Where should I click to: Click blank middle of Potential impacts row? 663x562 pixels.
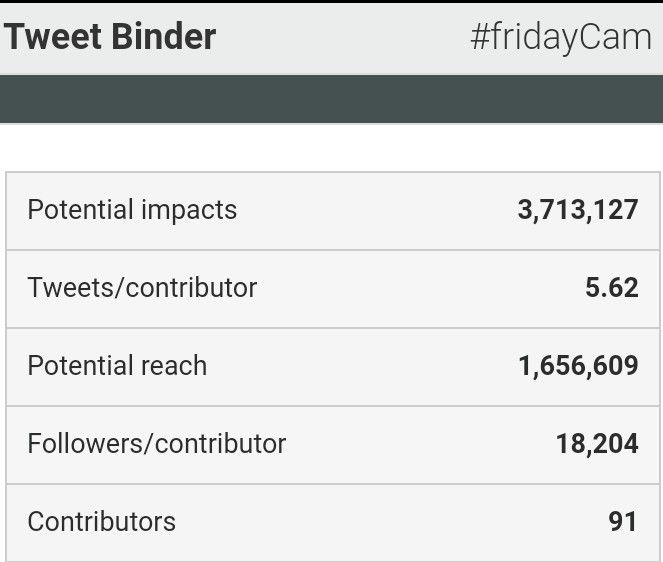pos(375,210)
